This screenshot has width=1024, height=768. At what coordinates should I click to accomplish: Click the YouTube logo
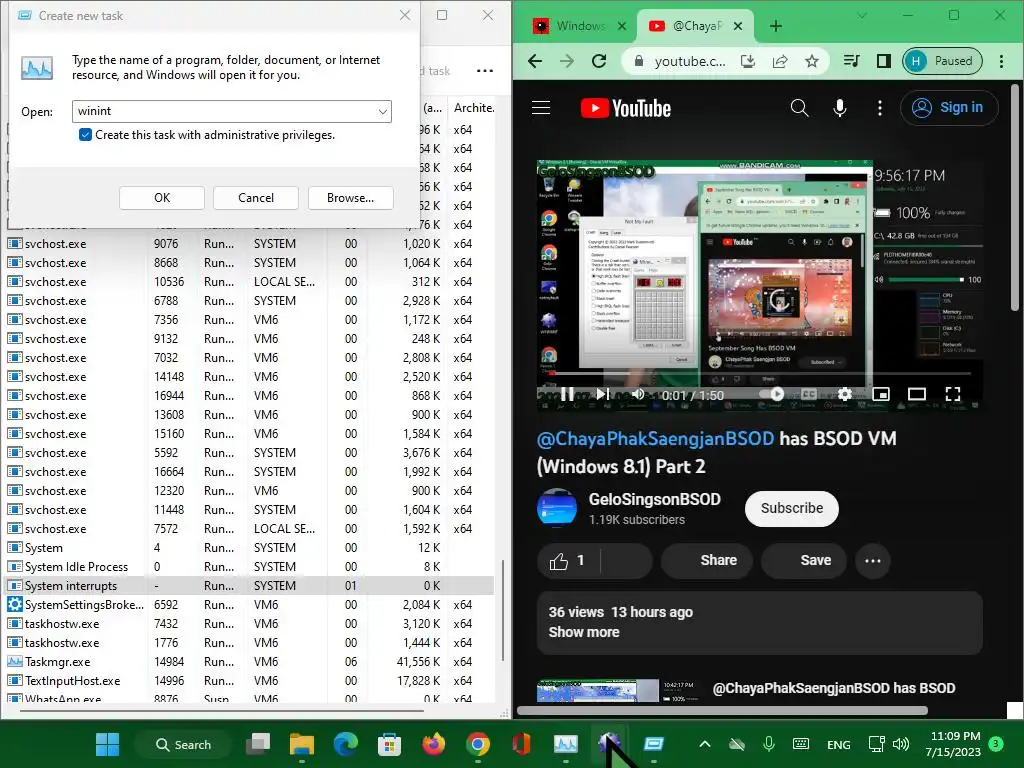[626, 108]
